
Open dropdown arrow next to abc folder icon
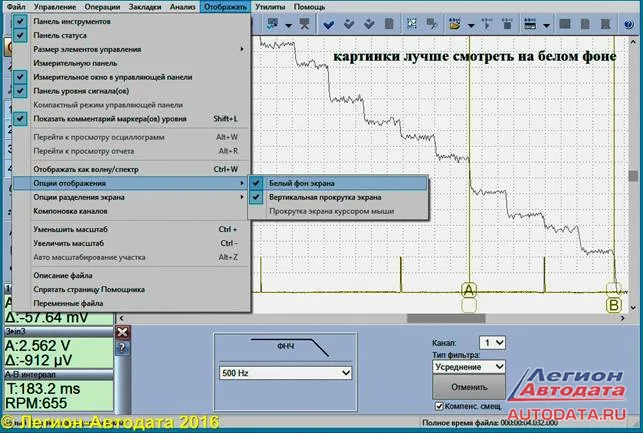471,25
